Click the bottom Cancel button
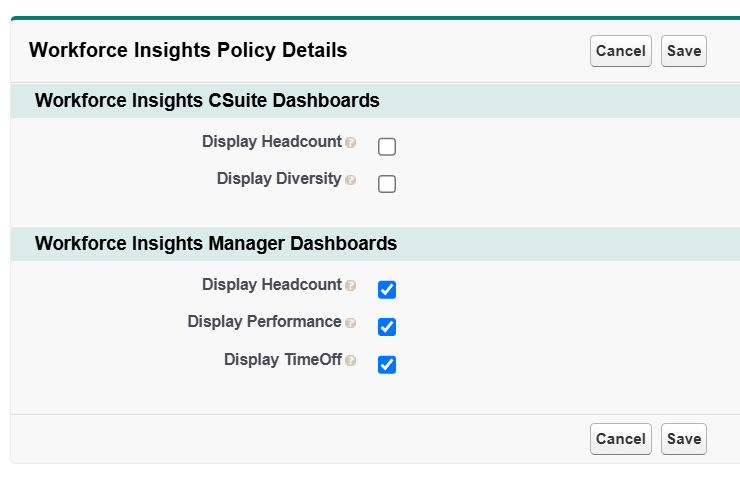The width and height of the screenshot is (740, 478). pyautogui.click(x=620, y=439)
